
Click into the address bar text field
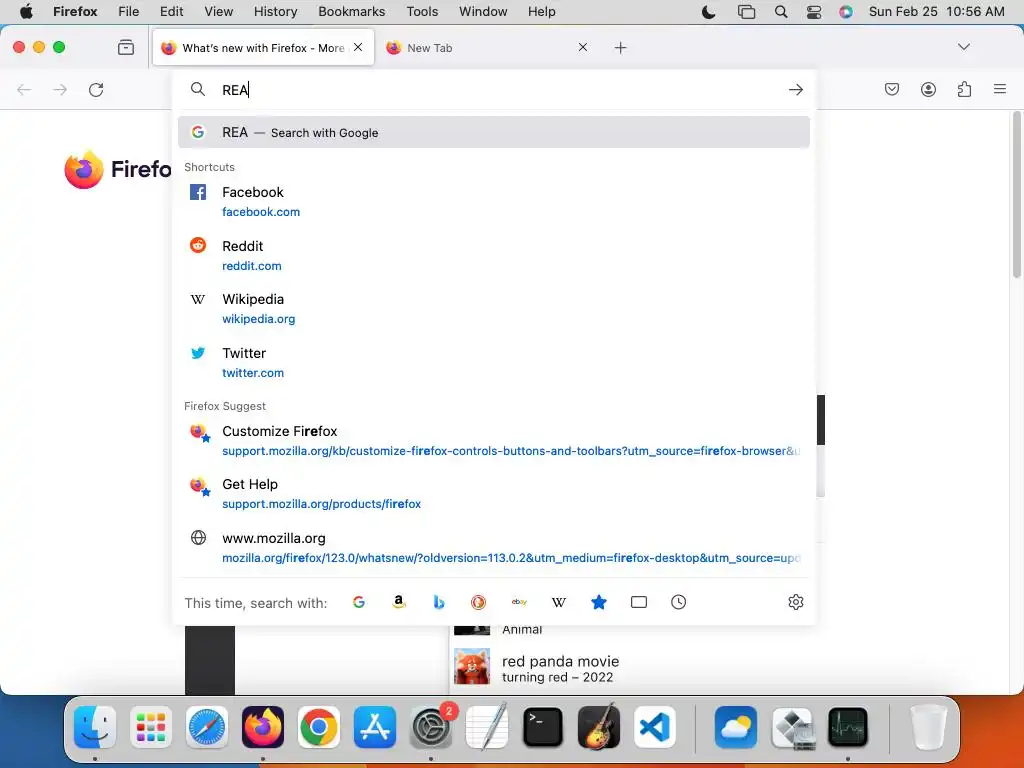pos(496,89)
